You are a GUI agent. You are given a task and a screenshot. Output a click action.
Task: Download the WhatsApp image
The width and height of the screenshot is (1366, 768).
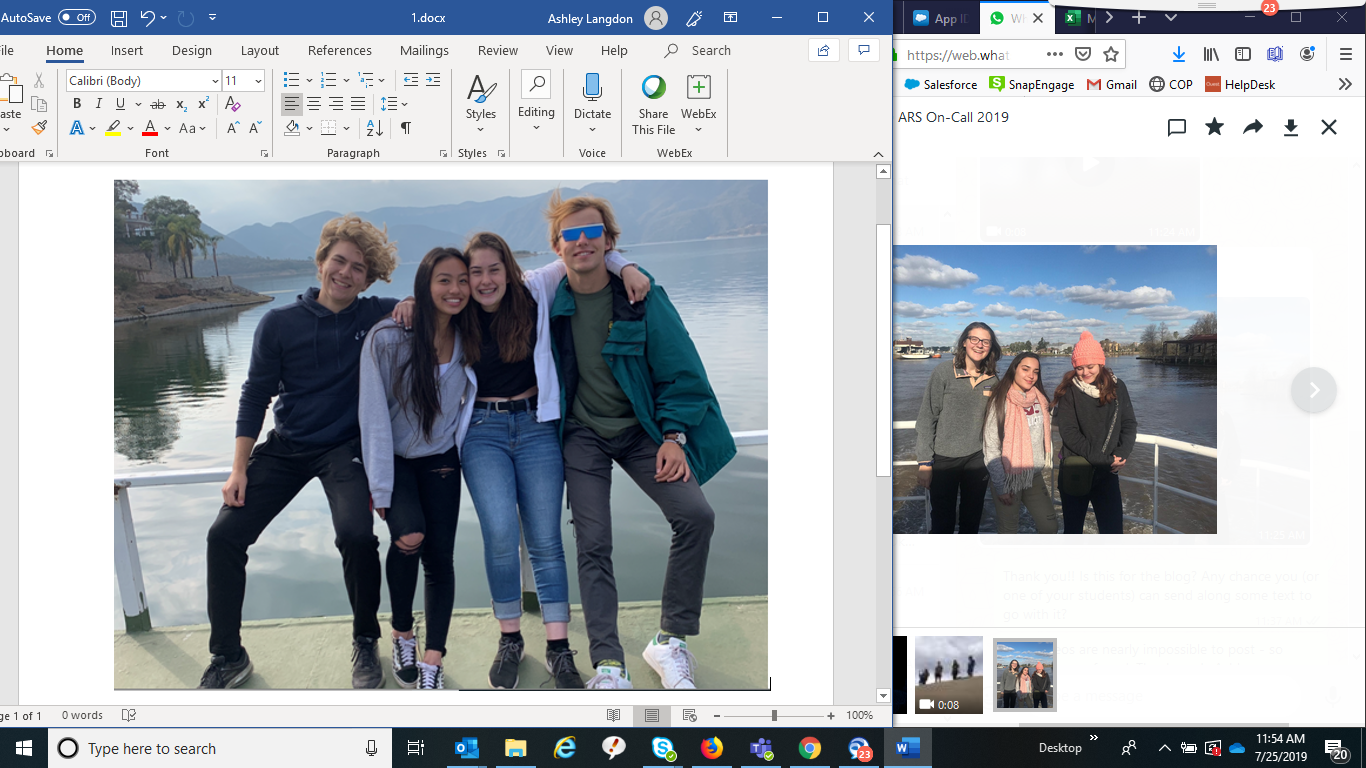[x=1290, y=127]
